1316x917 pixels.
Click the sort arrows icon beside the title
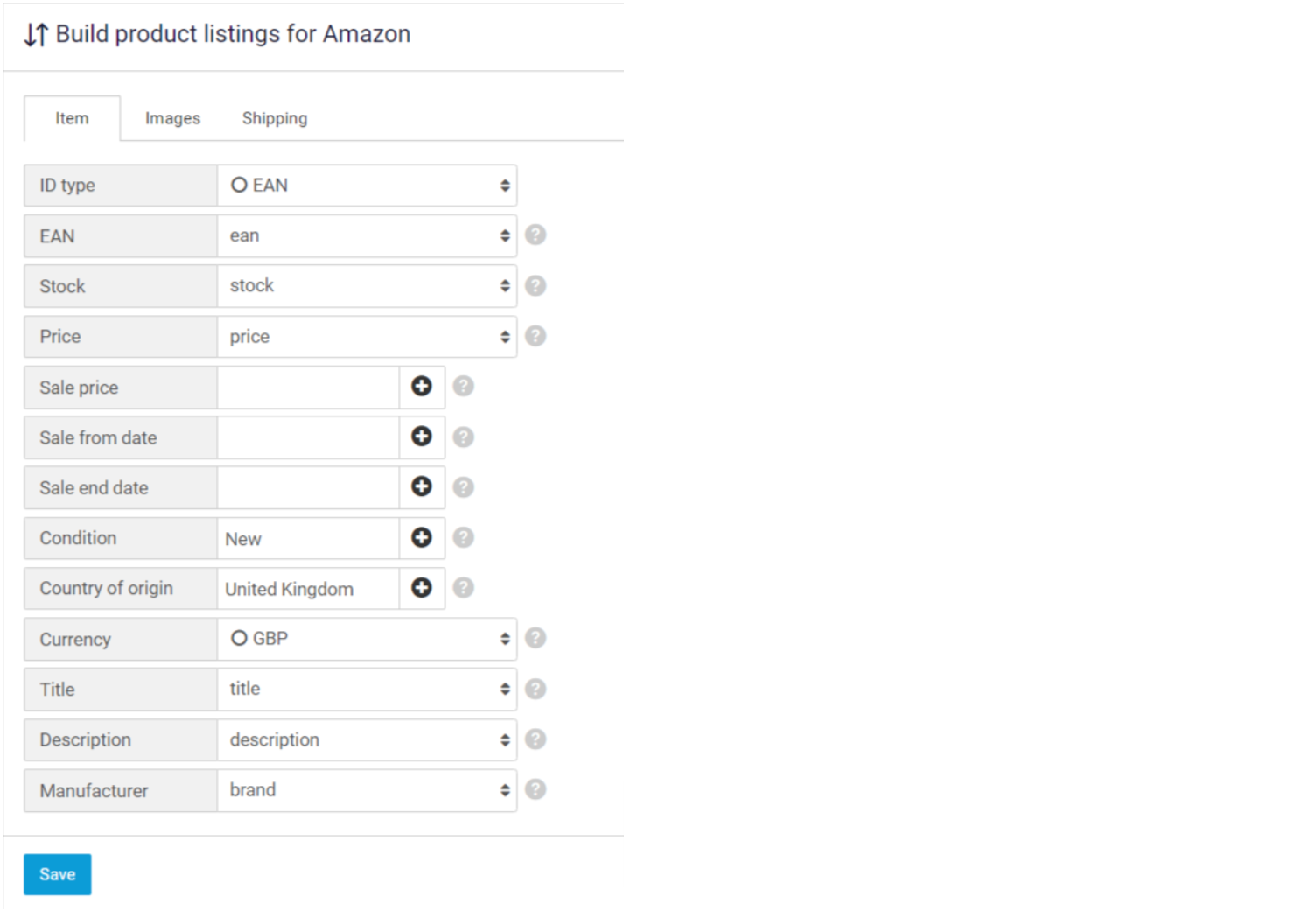(34, 34)
